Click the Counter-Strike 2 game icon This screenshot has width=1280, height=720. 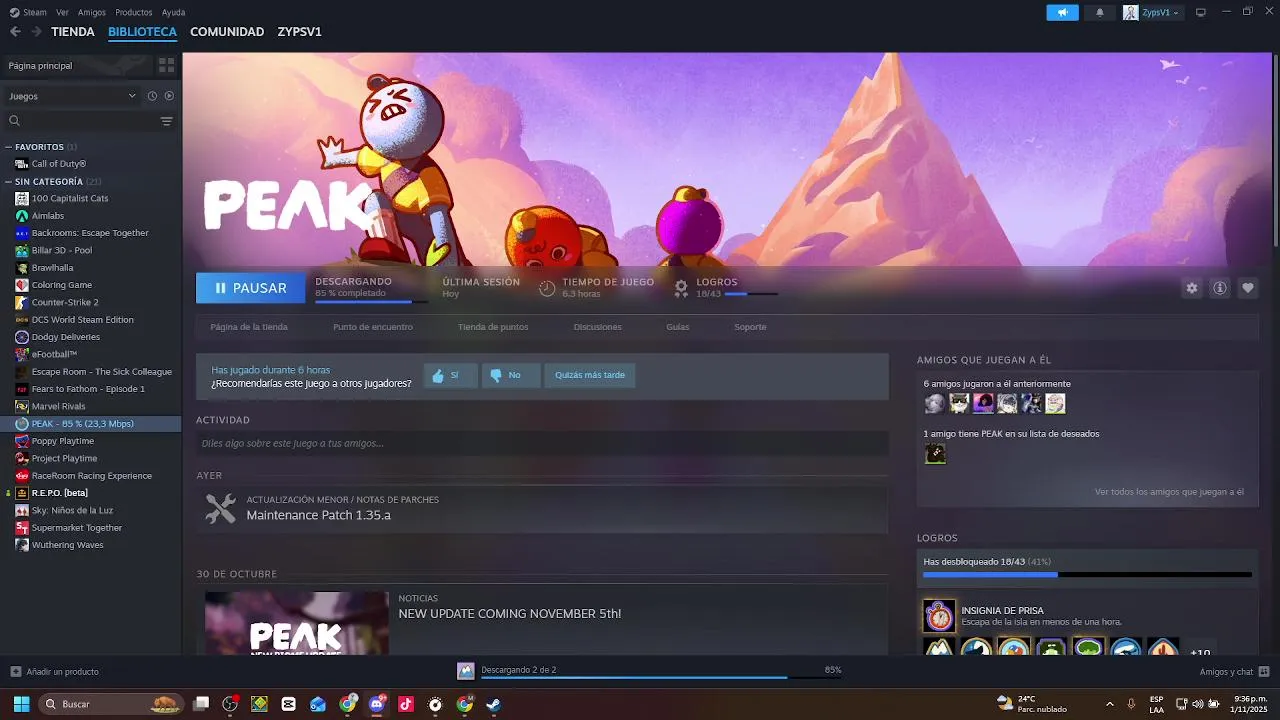pos(22,302)
